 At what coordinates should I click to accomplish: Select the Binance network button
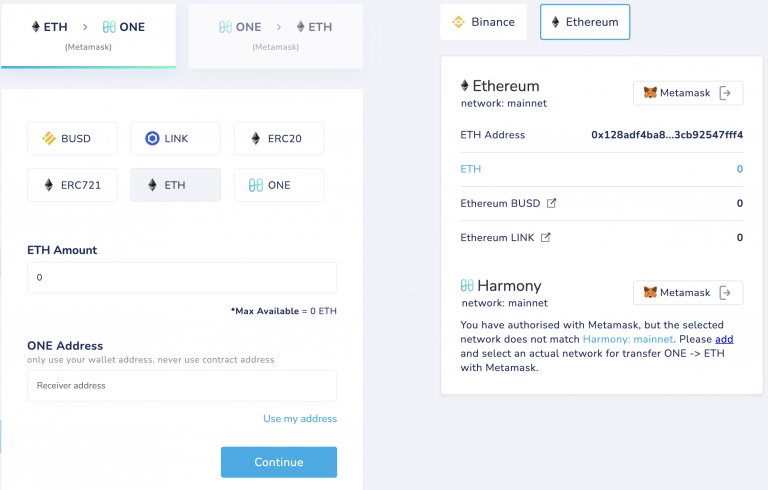484,22
